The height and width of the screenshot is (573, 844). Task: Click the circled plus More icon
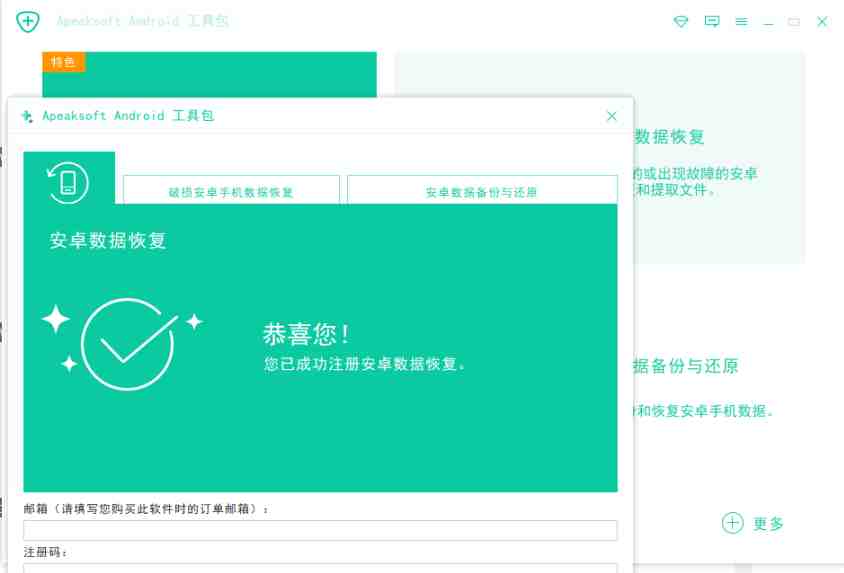[732, 522]
